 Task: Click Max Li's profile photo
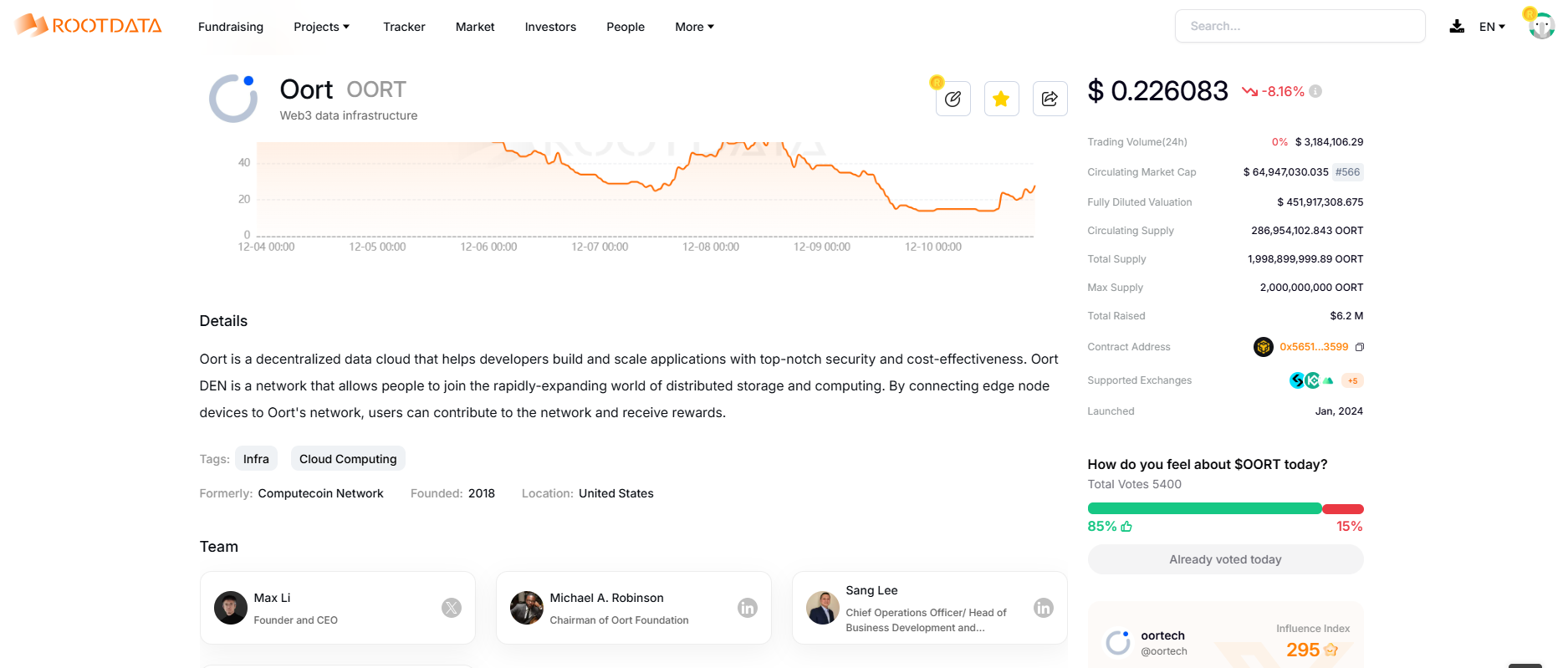pos(231,608)
